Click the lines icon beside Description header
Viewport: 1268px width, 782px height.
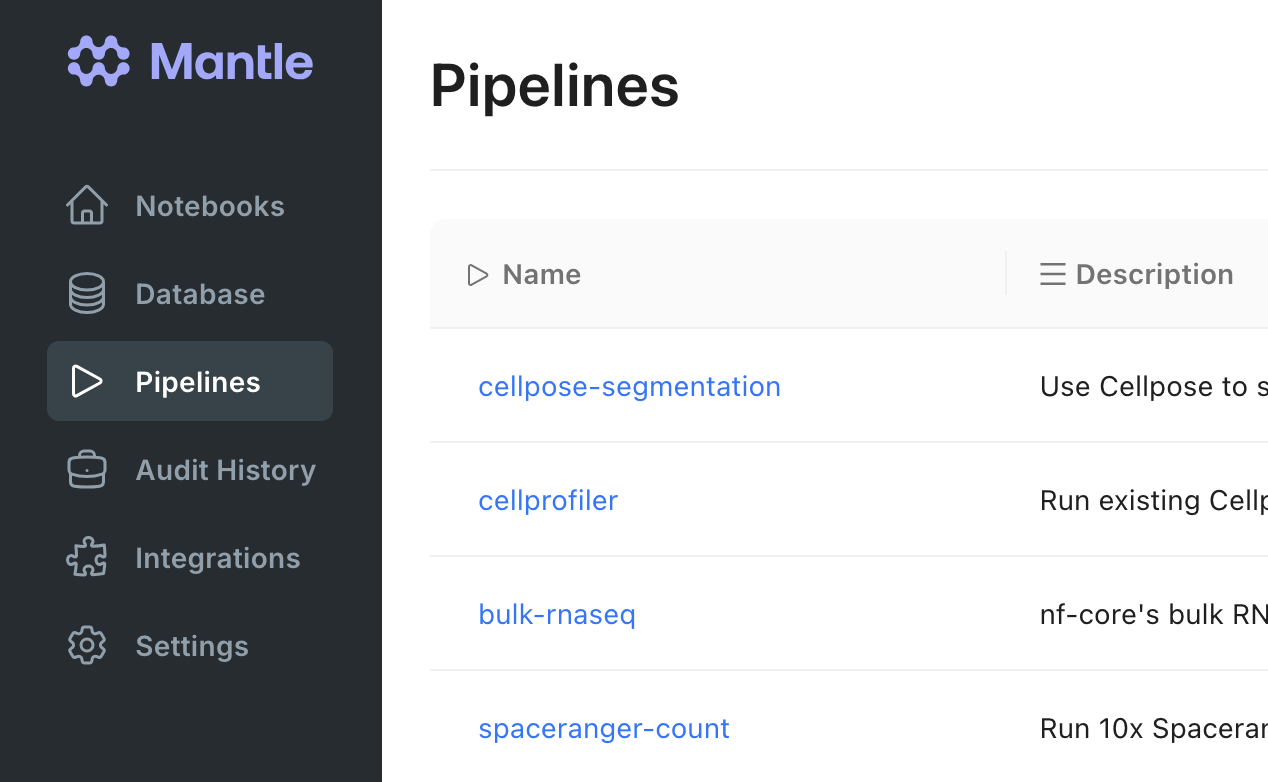click(1052, 274)
